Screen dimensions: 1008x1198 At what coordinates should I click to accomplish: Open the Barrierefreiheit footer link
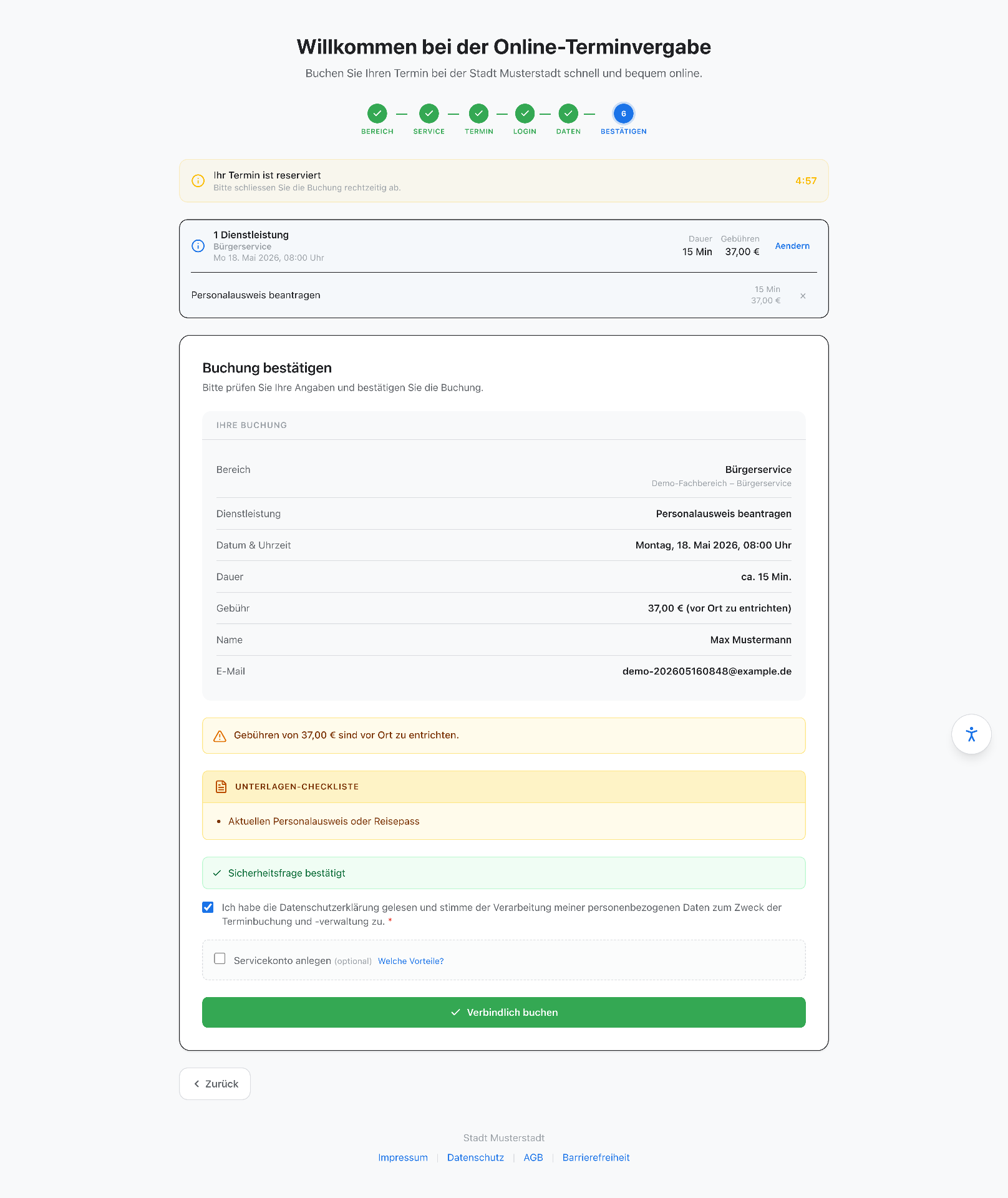[x=596, y=1157]
